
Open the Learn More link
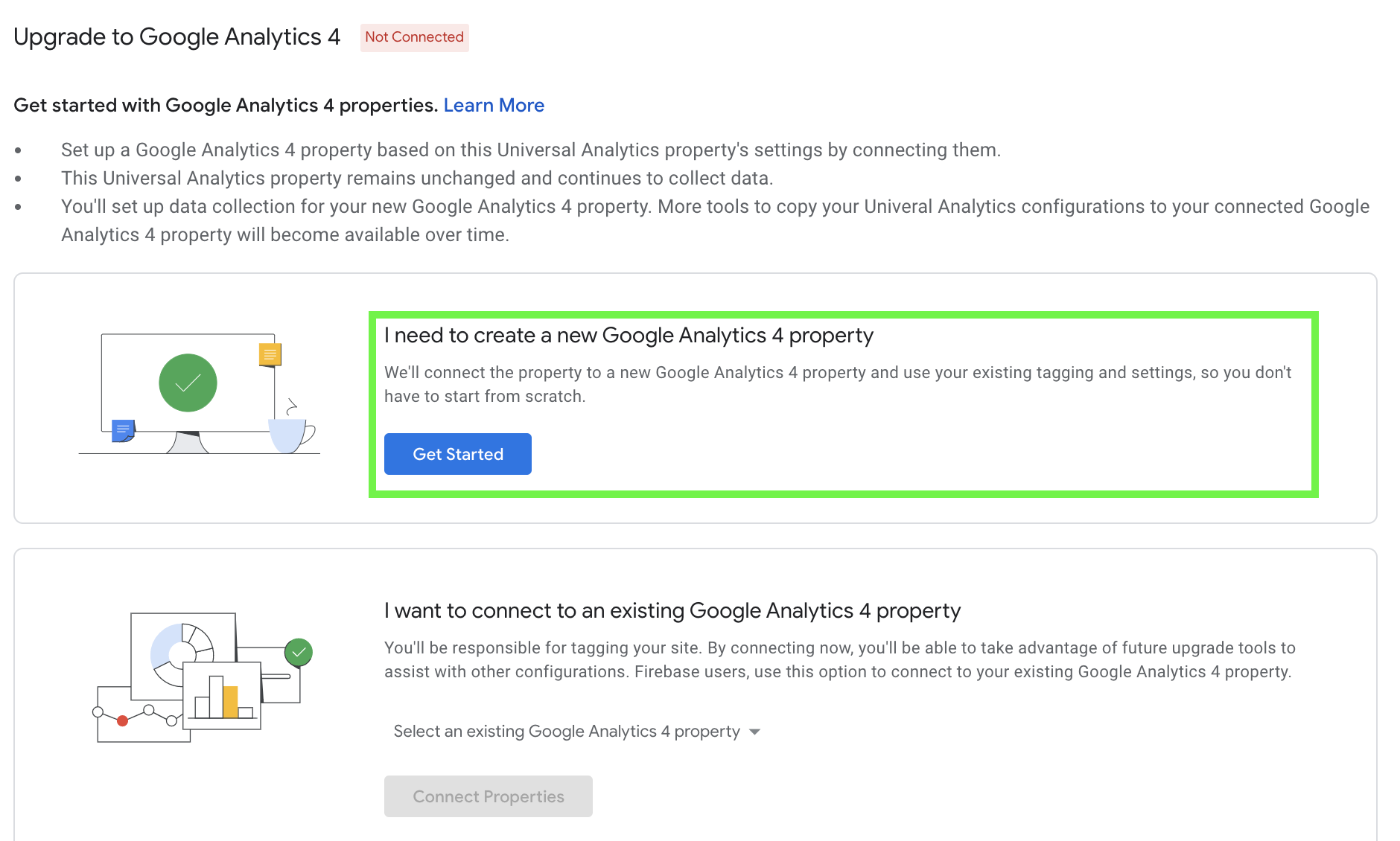coord(494,105)
